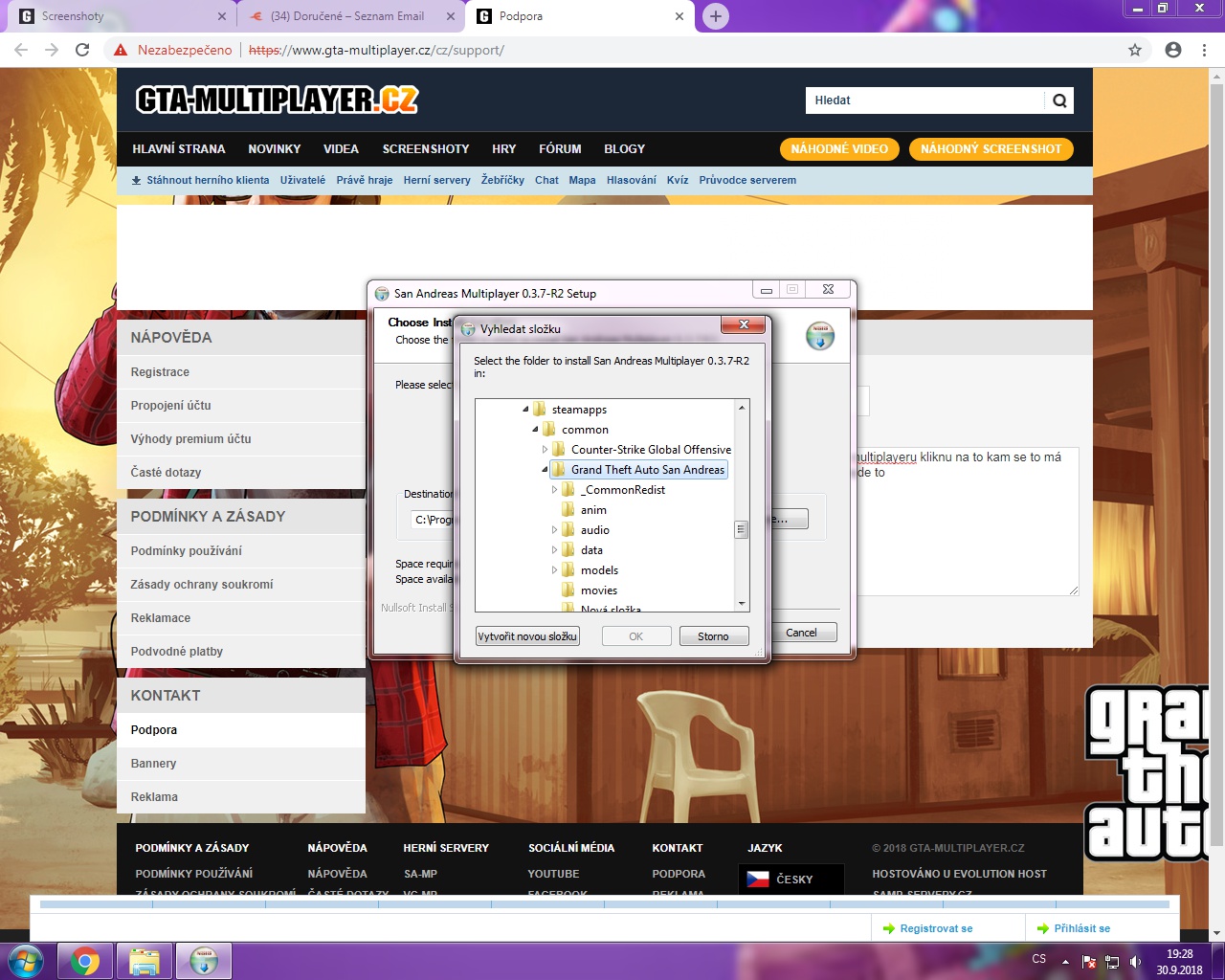Click the green arrow next to Přihlásit se

tap(1043, 928)
